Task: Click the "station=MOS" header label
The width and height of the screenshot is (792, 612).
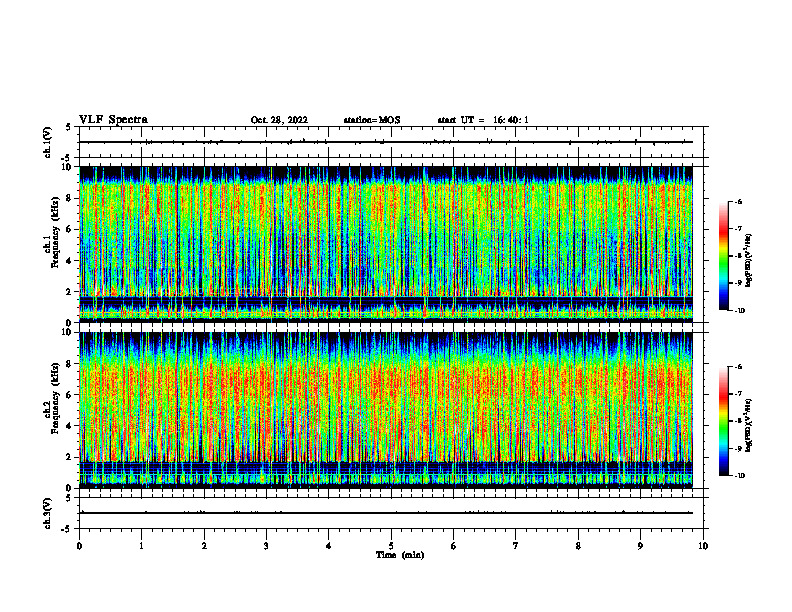Action: (x=372, y=120)
